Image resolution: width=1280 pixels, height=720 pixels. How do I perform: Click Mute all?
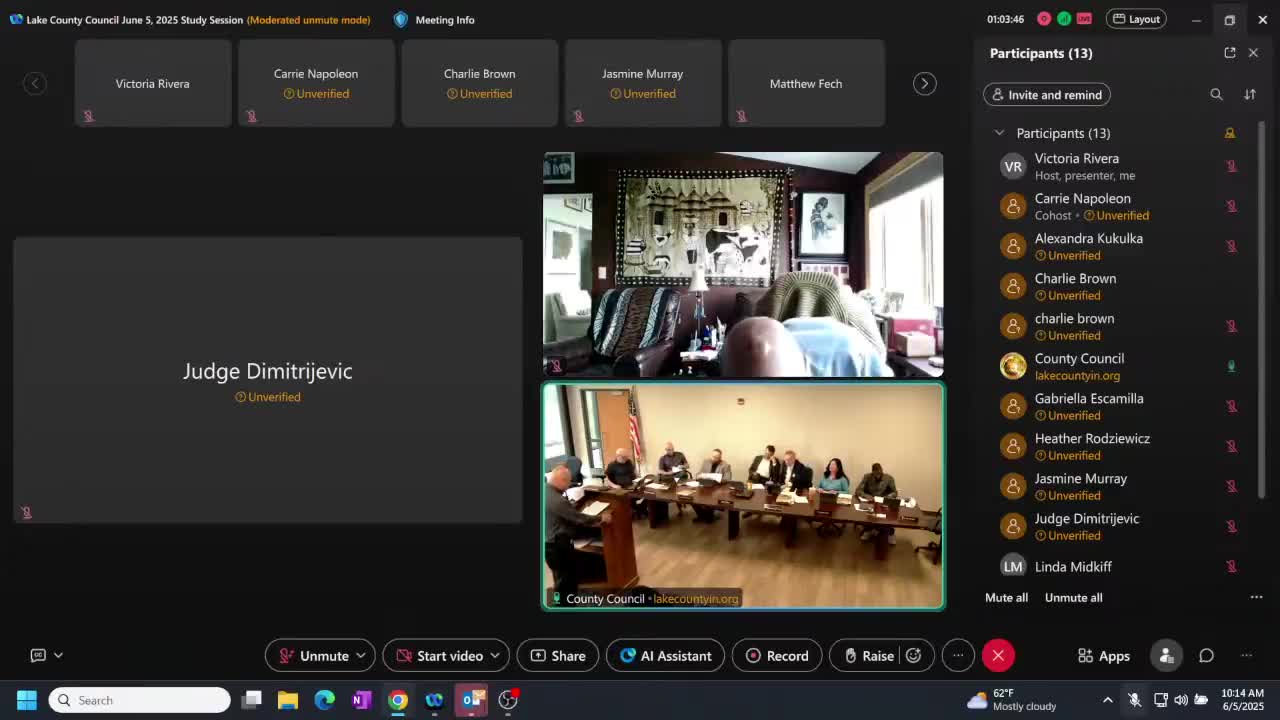pos(1006,597)
